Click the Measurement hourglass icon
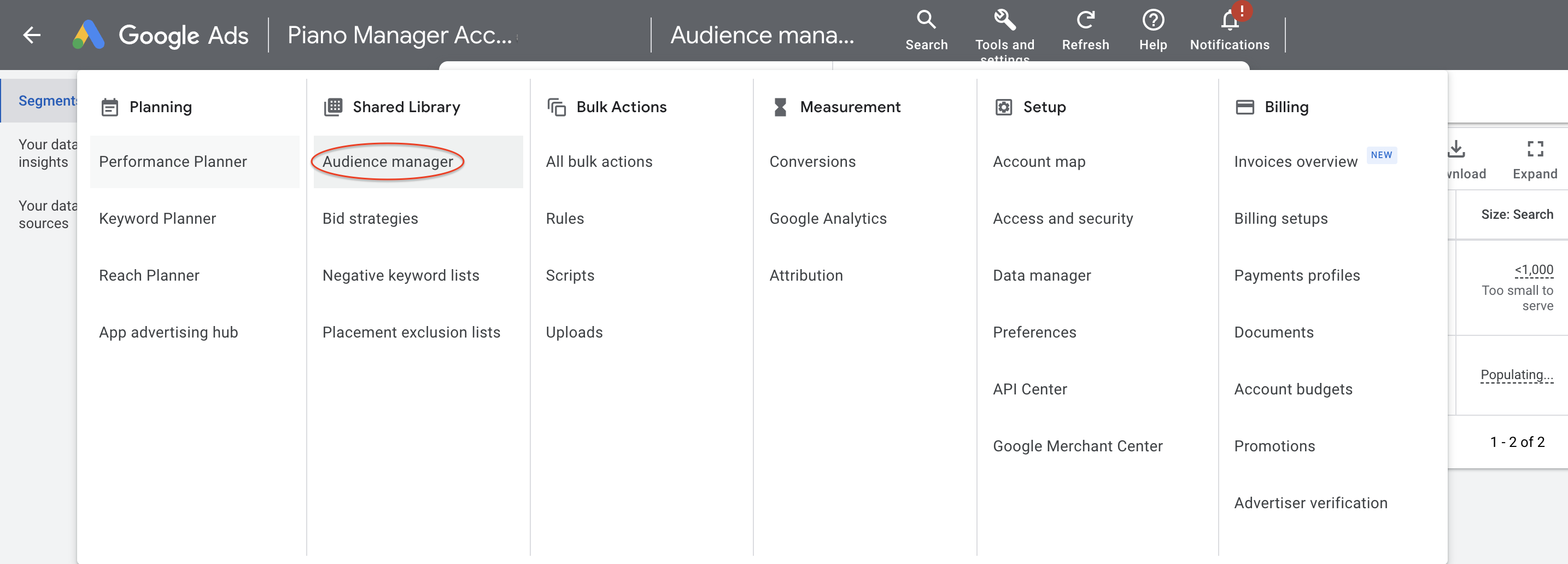 pos(780,107)
